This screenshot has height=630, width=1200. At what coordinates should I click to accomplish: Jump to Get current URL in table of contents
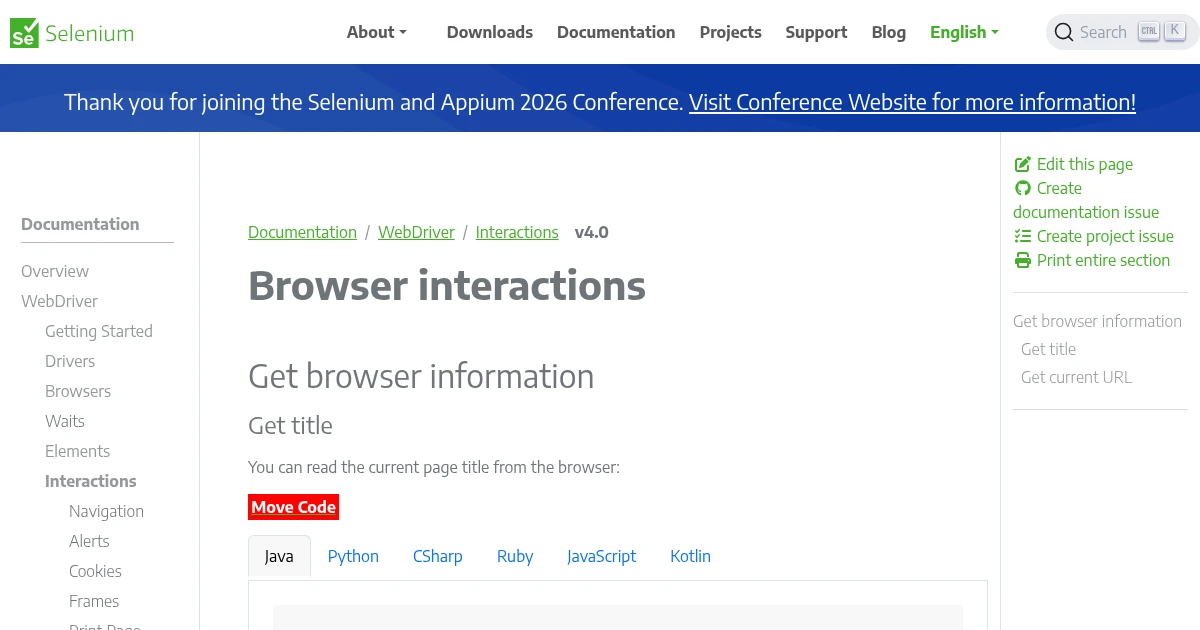pos(1076,377)
